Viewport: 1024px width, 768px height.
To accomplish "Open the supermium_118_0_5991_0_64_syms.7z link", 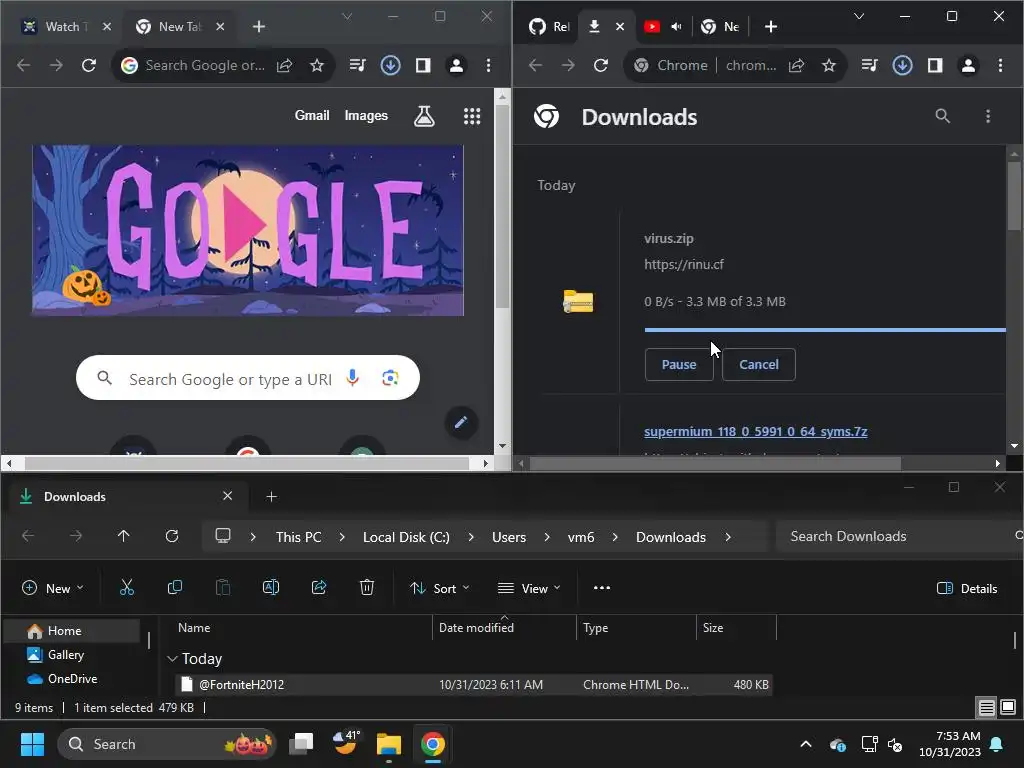I will tap(756, 432).
